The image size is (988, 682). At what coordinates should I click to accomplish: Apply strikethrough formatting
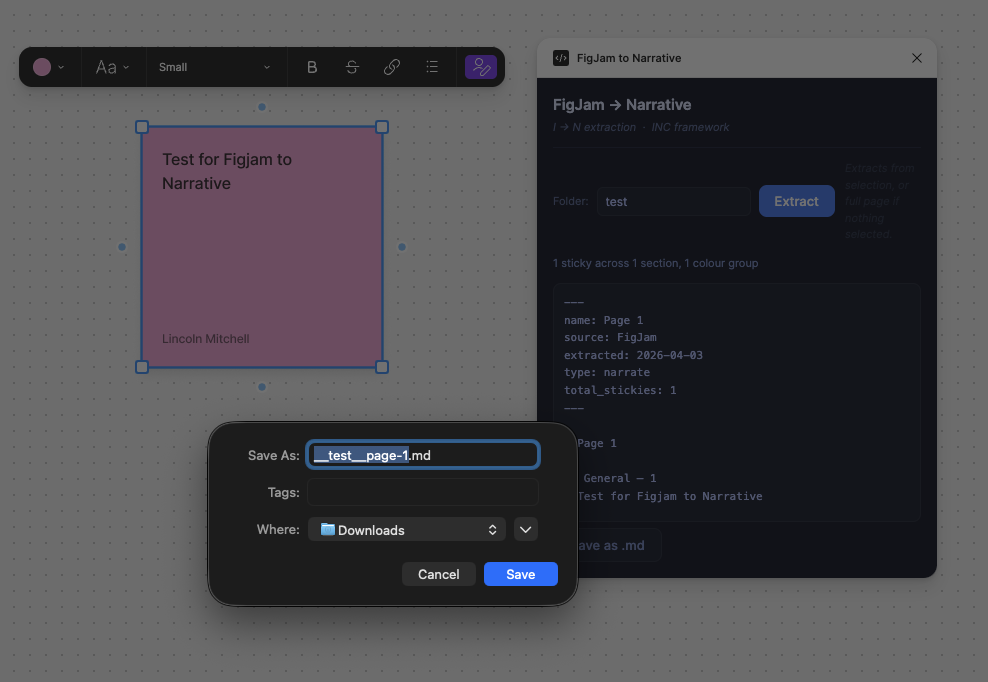pyautogui.click(x=352, y=67)
